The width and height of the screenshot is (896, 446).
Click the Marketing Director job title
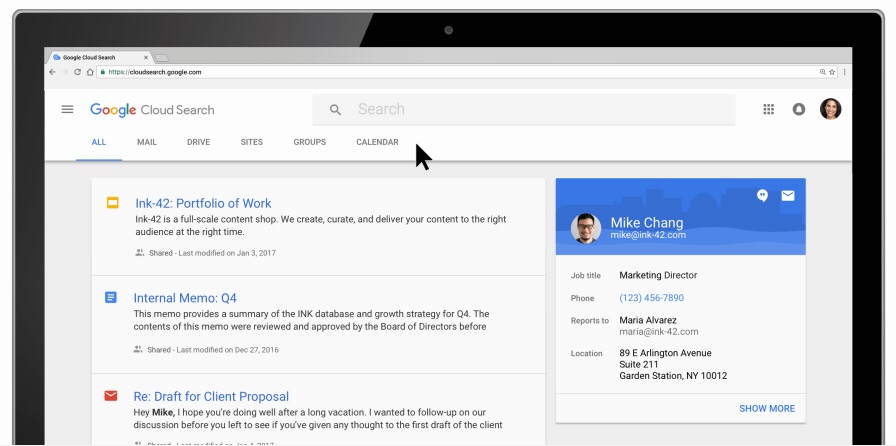coord(658,275)
